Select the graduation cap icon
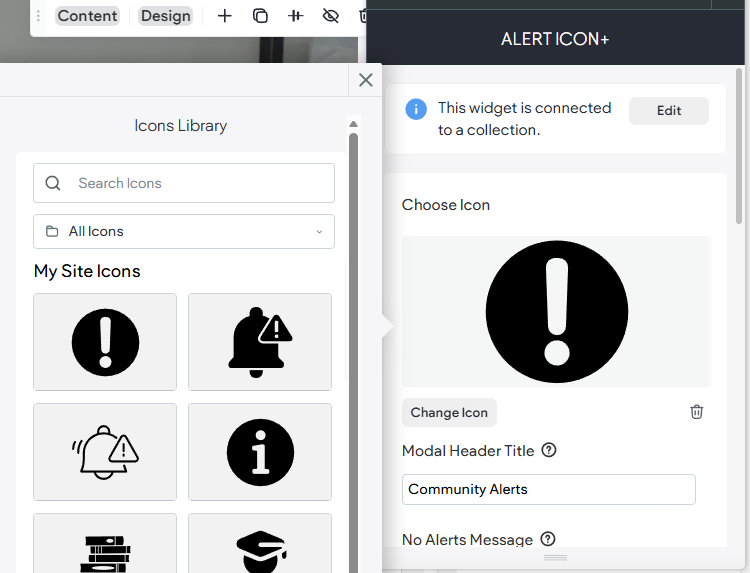 [x=260, y=544]
